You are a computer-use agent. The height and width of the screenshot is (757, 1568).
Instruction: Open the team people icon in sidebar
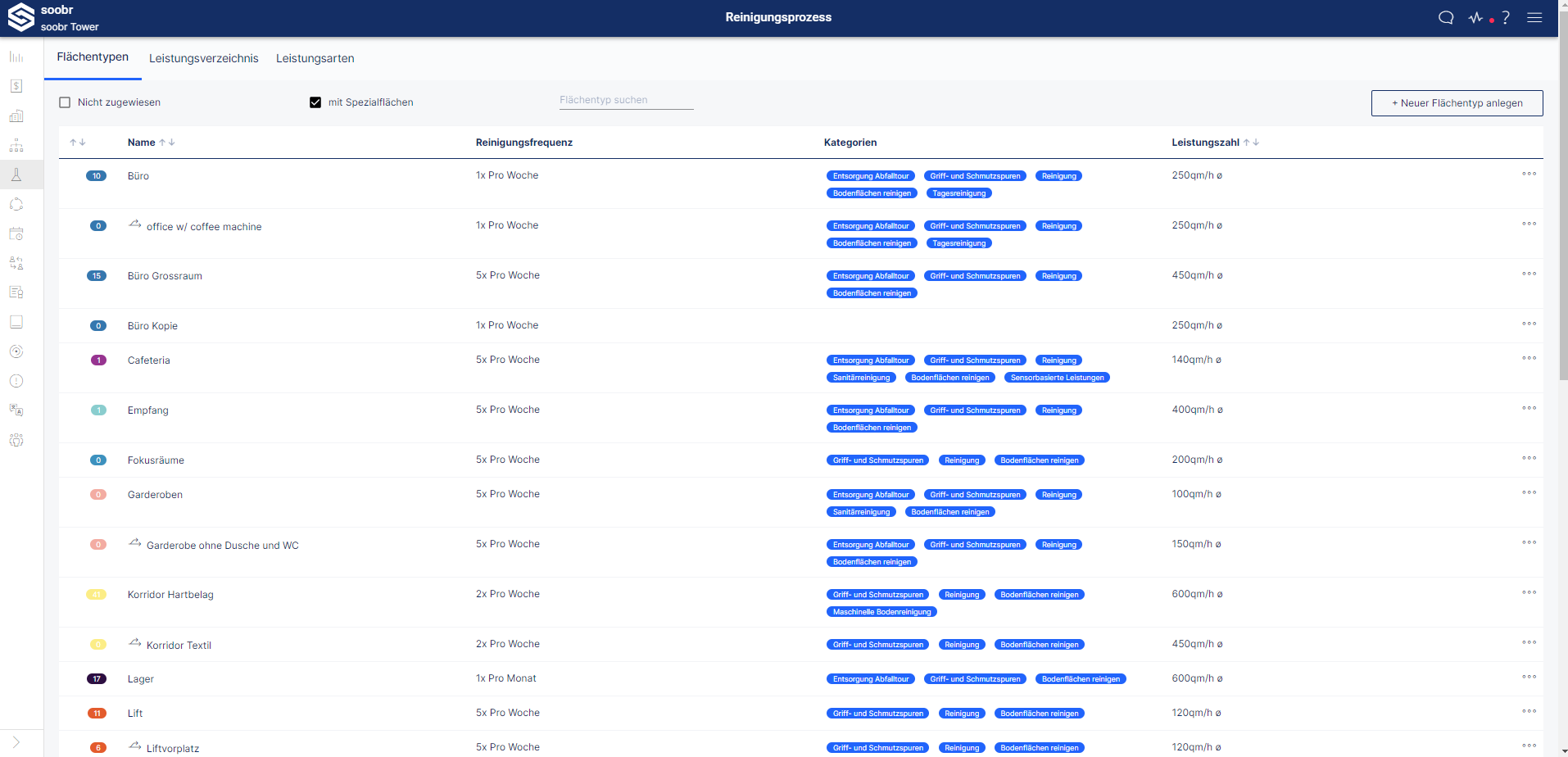pyautogui.click(x=16, y=440)
